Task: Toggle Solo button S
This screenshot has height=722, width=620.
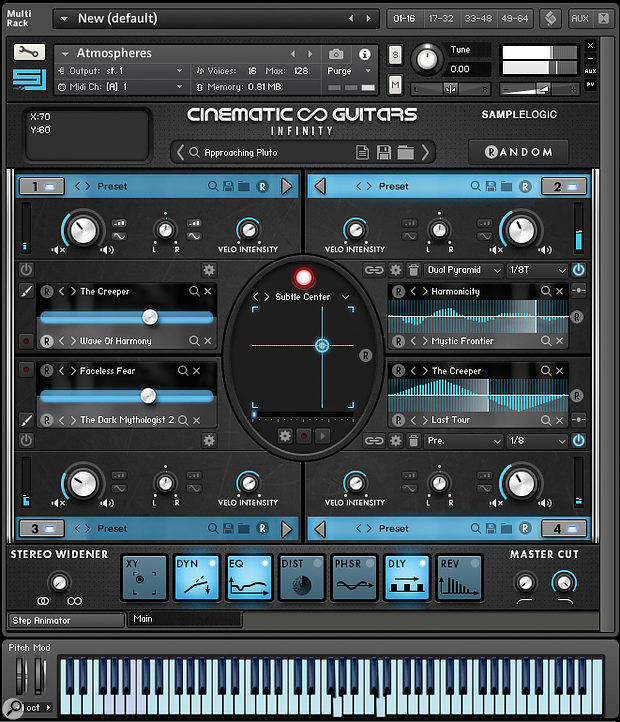Action: (x=395, y=55)
